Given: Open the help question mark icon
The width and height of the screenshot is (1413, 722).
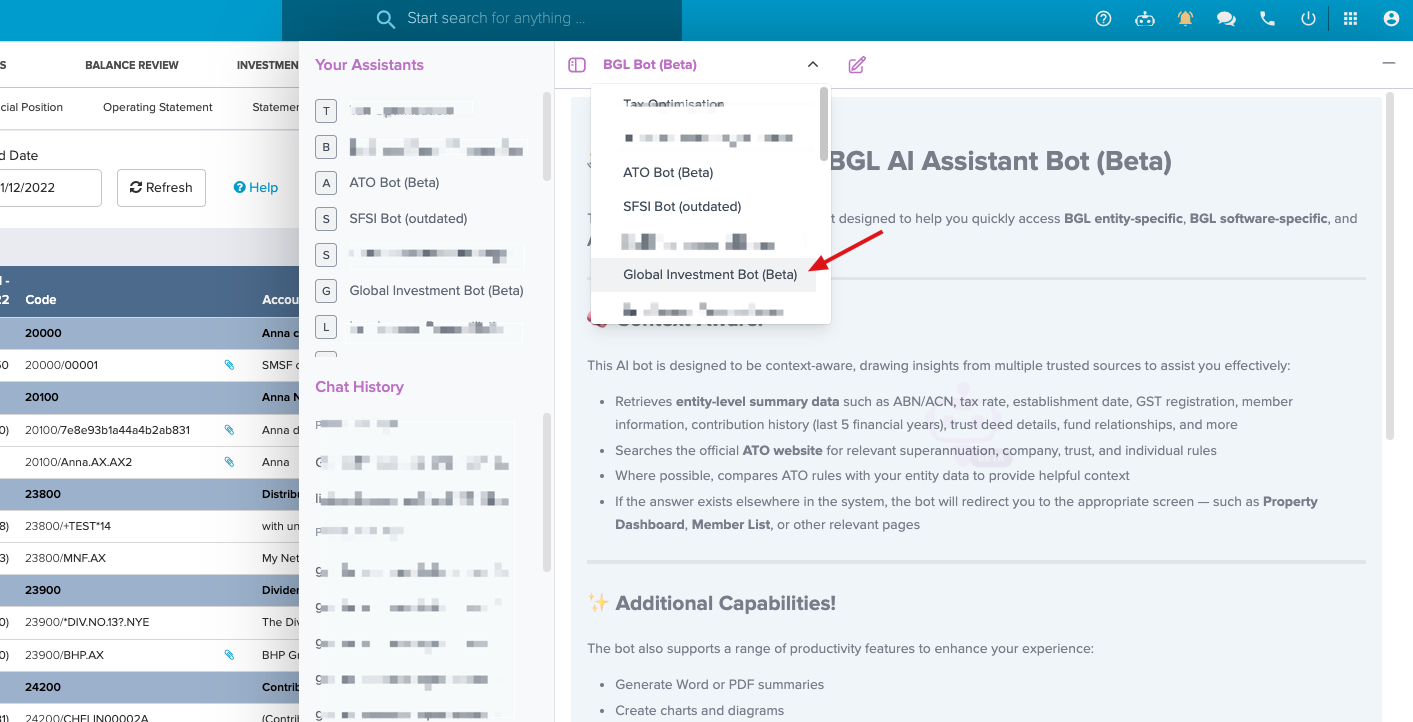Looking at the screenshot, I should tap(1104, 19).
